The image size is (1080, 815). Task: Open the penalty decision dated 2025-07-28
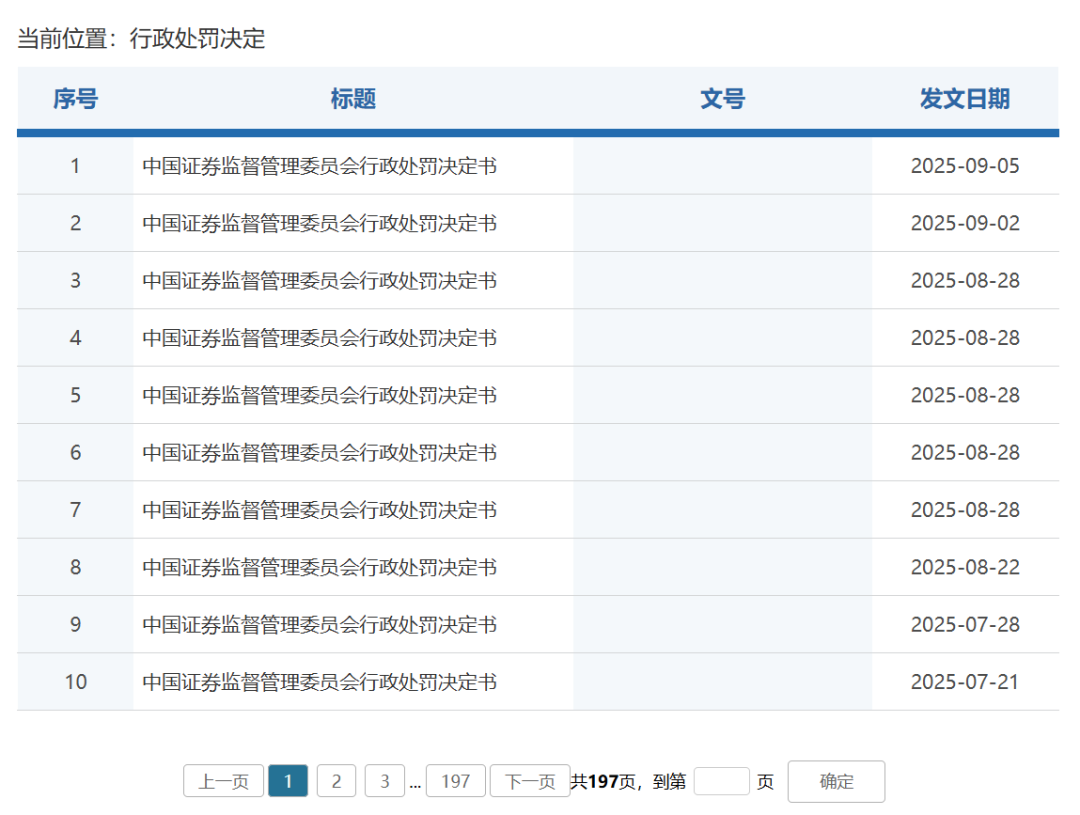(x=318, y=624)
